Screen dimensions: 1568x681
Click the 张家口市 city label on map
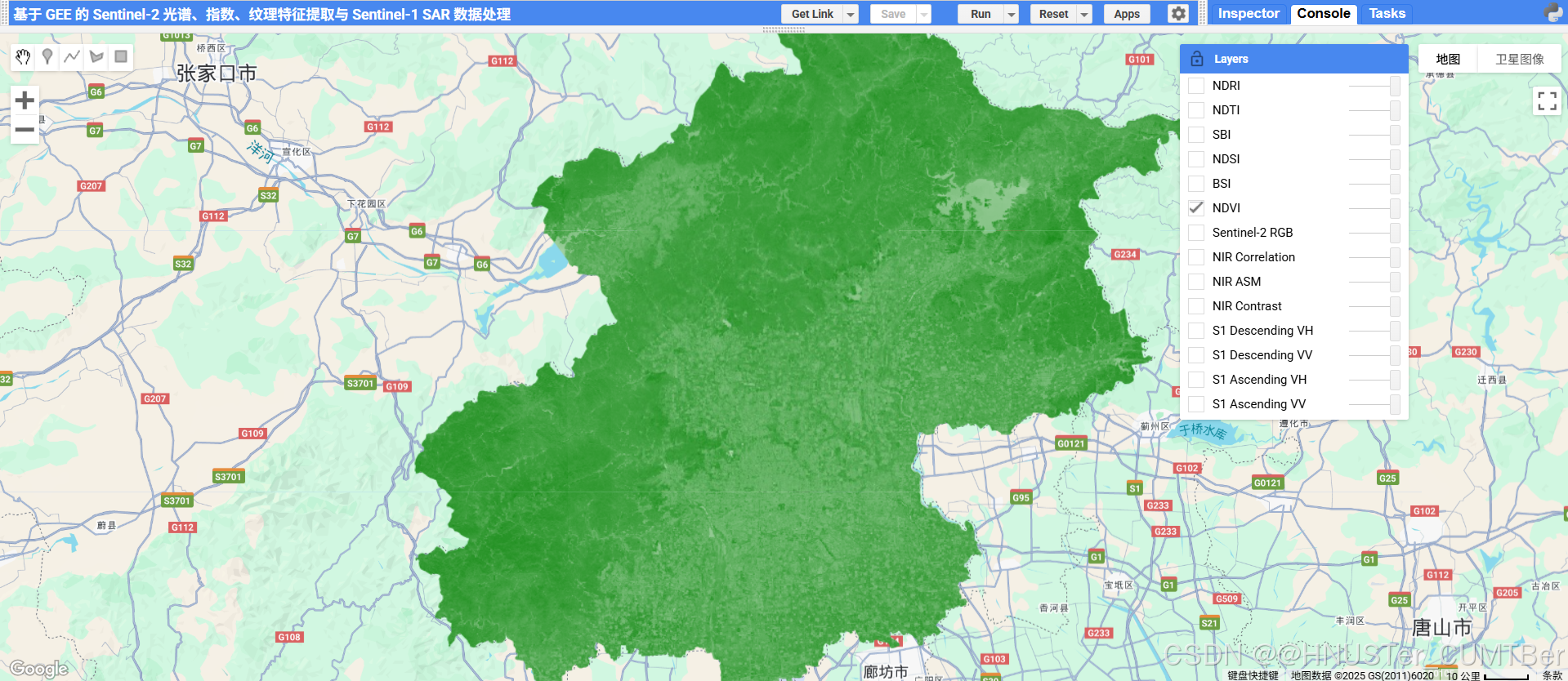click(x=217, y=73)
